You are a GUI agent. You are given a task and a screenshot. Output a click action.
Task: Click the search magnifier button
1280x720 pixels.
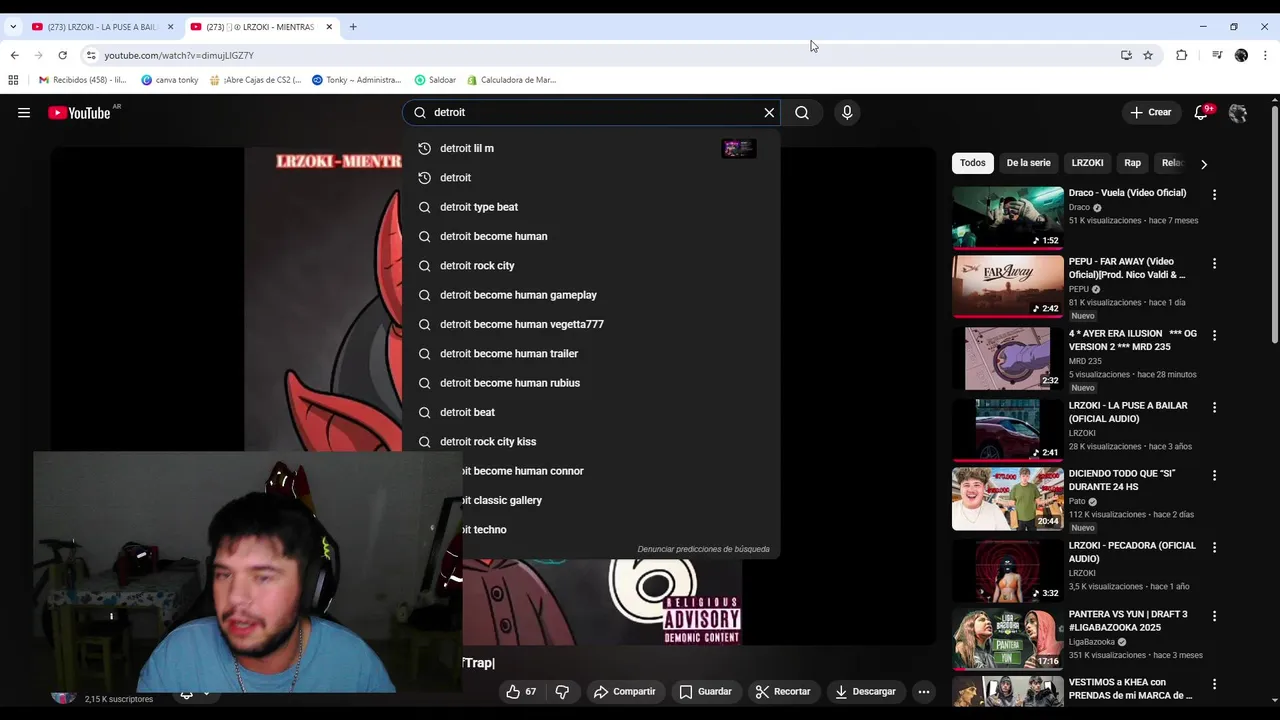pos(802,113)
